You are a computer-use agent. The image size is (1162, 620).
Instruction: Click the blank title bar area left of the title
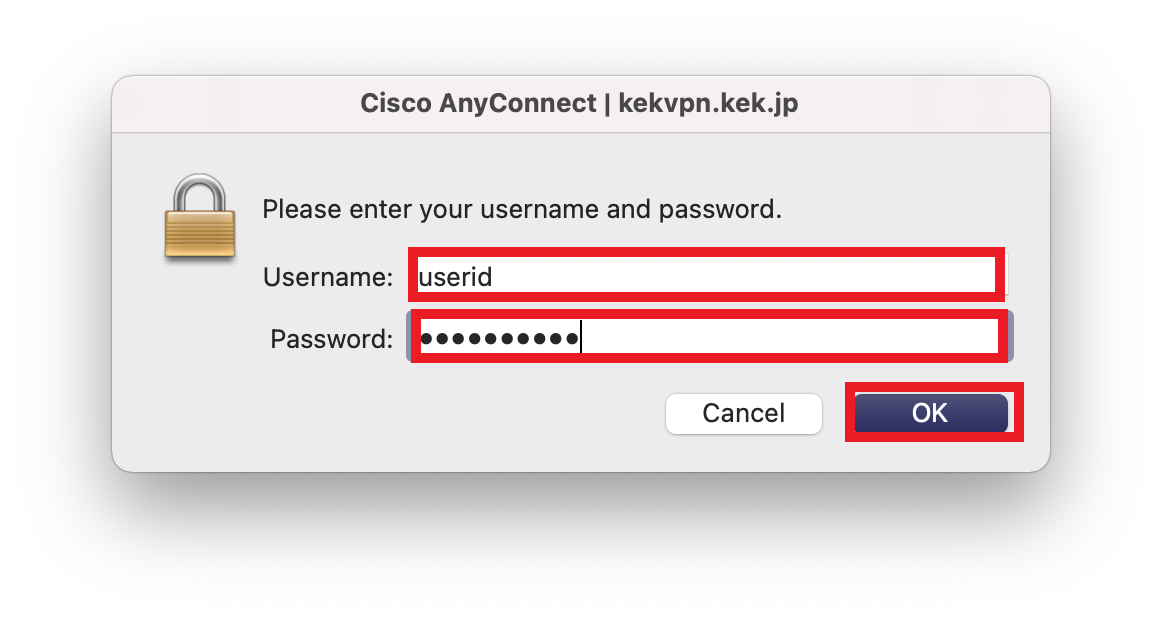click(x=230, y=104)
